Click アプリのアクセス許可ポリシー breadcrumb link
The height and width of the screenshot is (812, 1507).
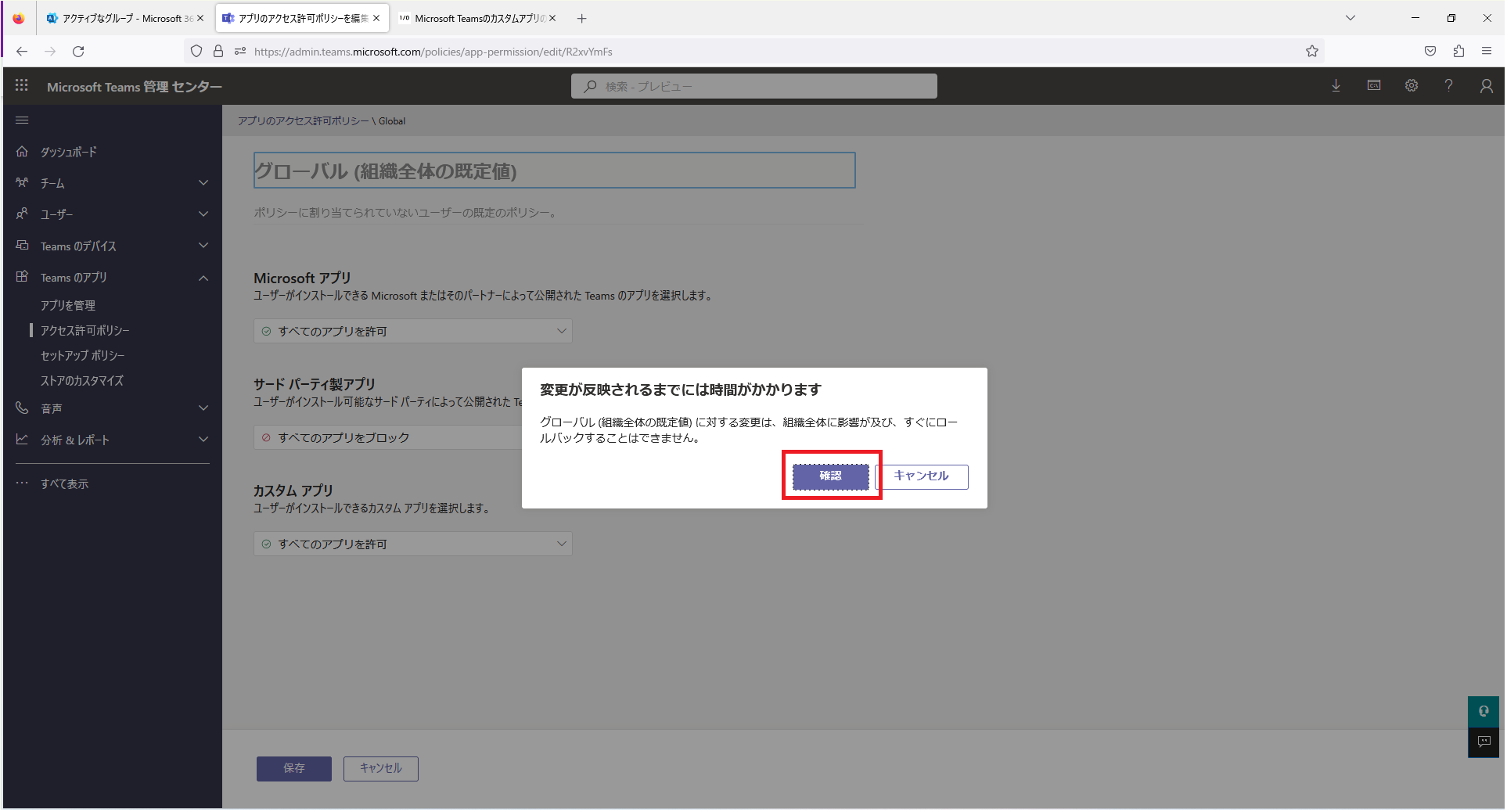pyautogui.click(x=303, y=120)
